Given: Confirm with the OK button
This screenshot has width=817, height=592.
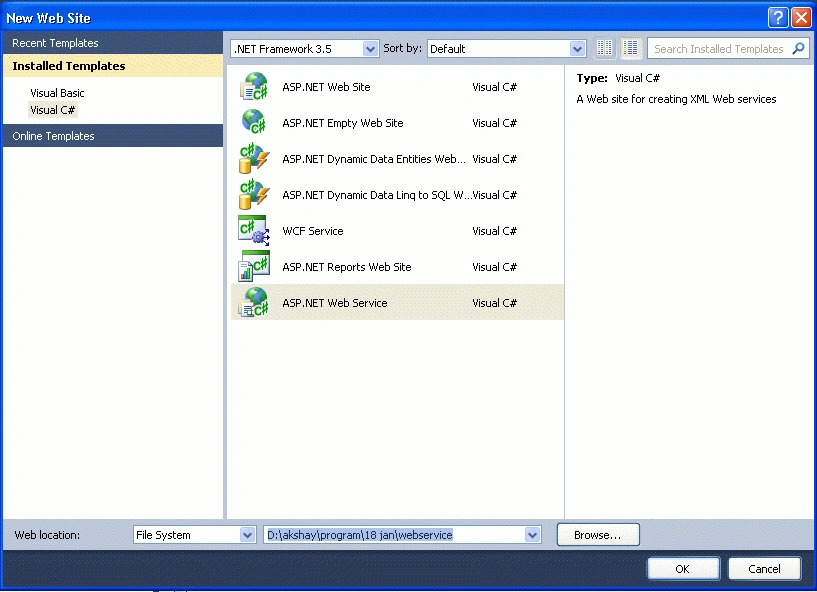Looking at the screenshot, I should coord(683,569).
